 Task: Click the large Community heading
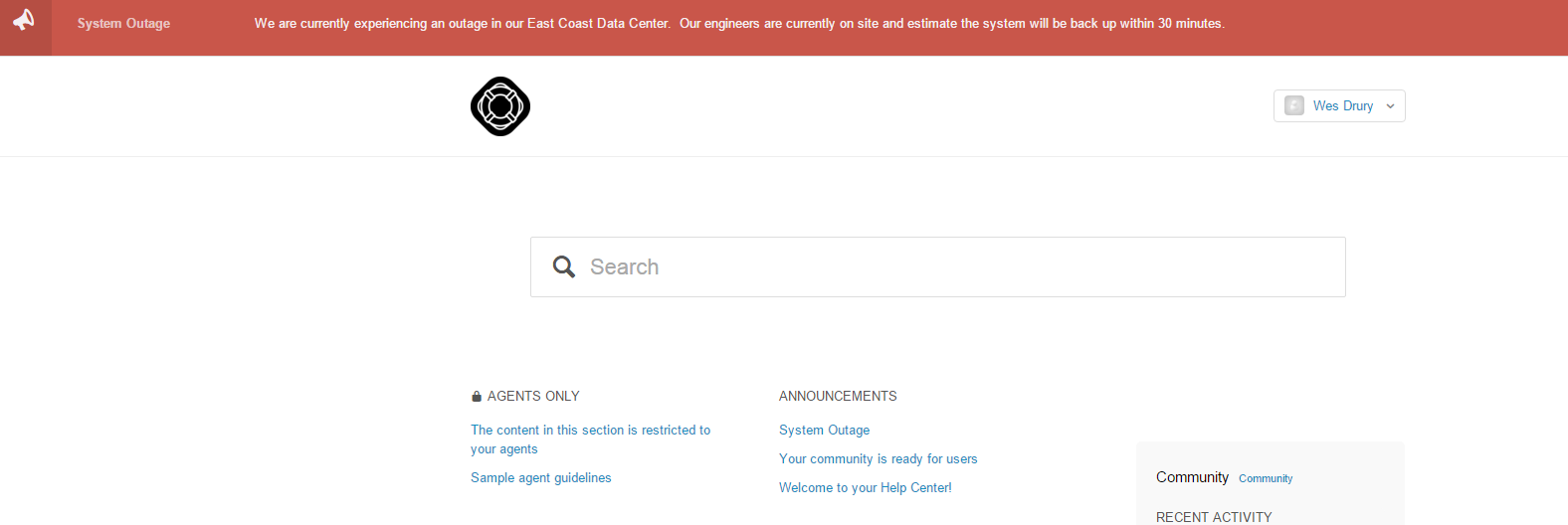1192,477
